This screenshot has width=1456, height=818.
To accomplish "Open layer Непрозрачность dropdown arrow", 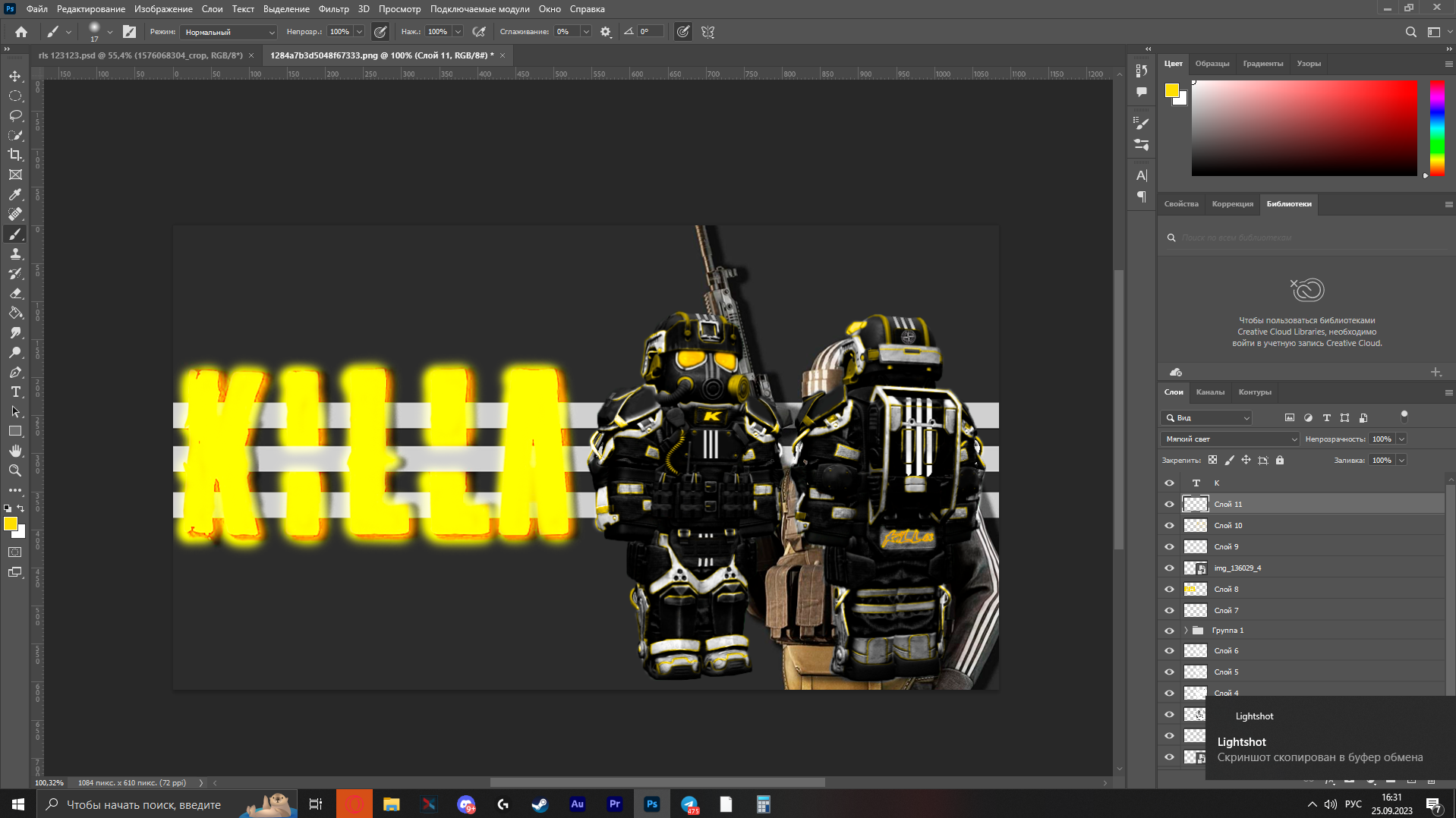I will 1401,439.
